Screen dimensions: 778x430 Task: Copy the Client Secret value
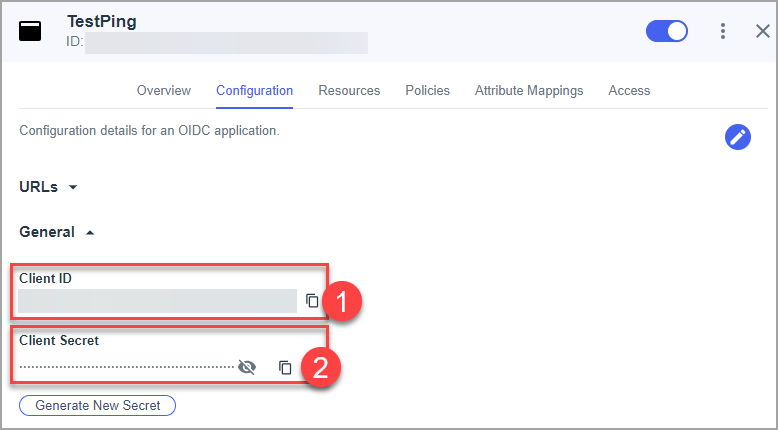[x=285, y=368]
